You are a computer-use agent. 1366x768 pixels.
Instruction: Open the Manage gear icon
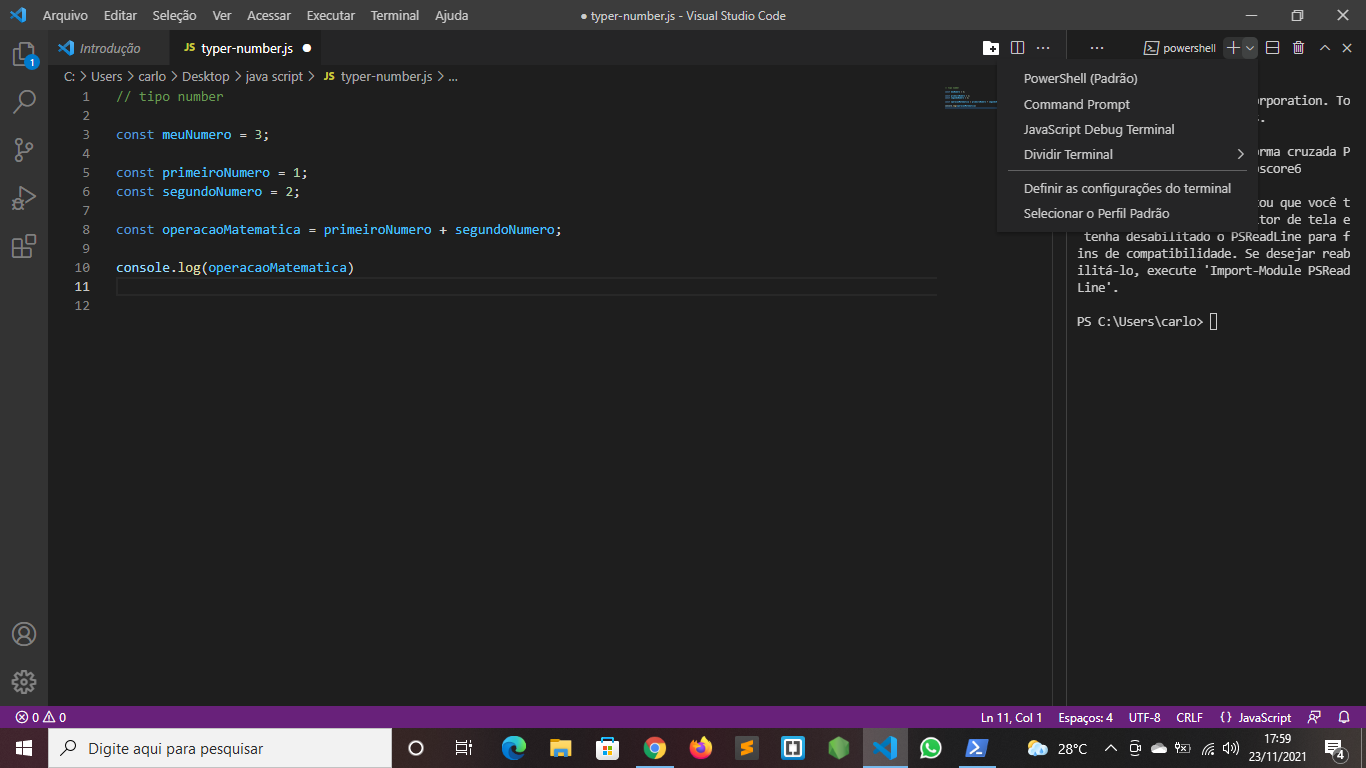click(x=24, y=682)
